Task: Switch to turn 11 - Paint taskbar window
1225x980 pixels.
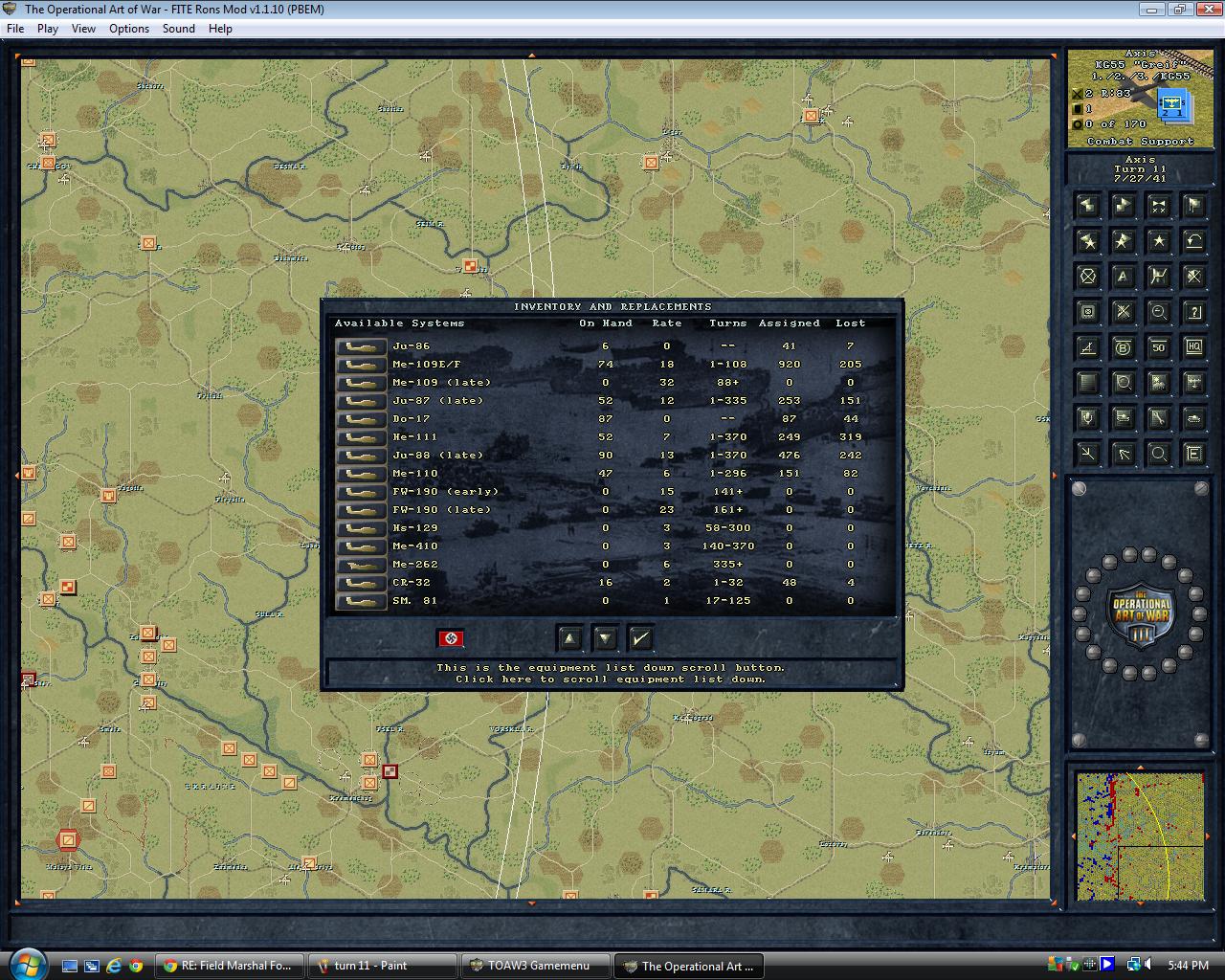Action: coord(385,966)
